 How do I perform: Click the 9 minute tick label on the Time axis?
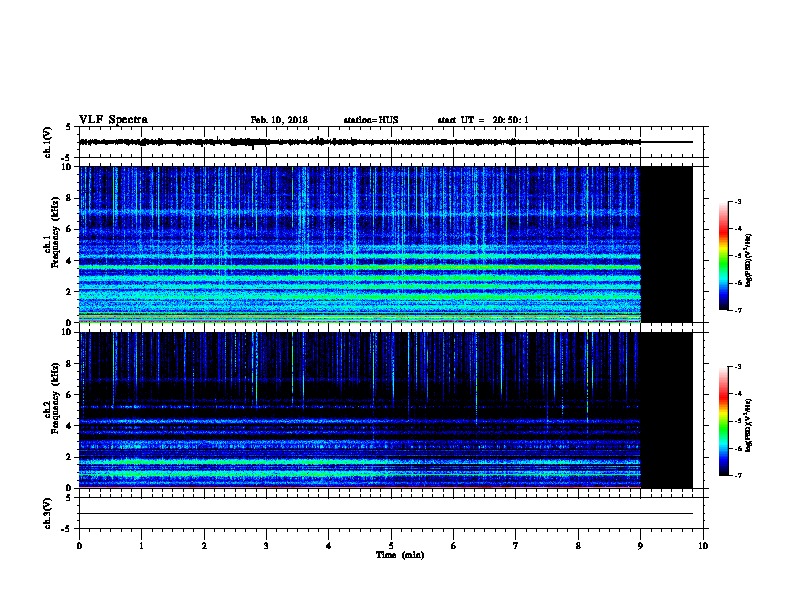pos(640,545)
